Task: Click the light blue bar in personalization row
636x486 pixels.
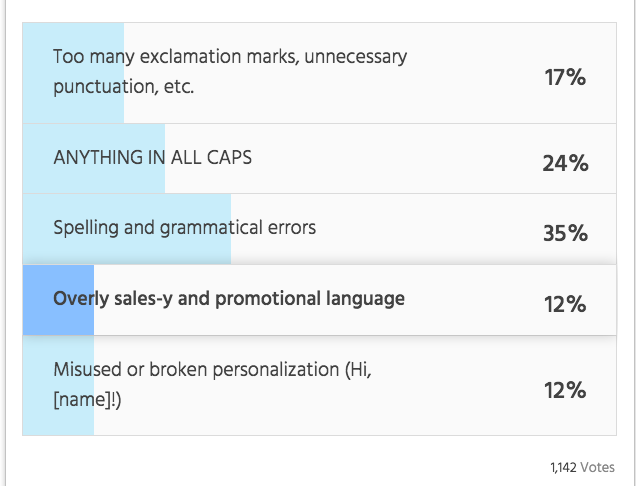Action: [x=58, y=385]
